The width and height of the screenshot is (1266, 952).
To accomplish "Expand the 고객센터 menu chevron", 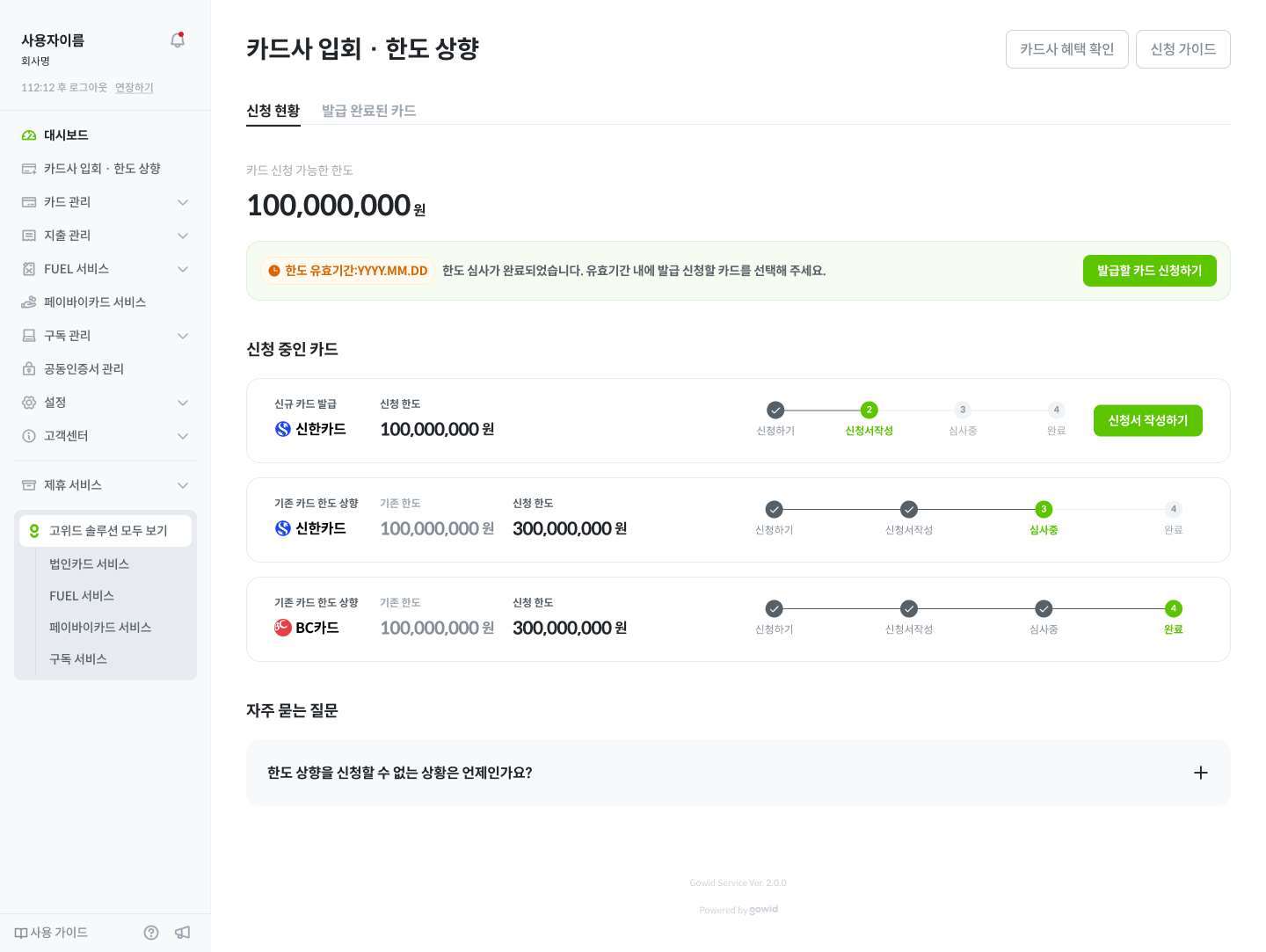I will [183, 436].
